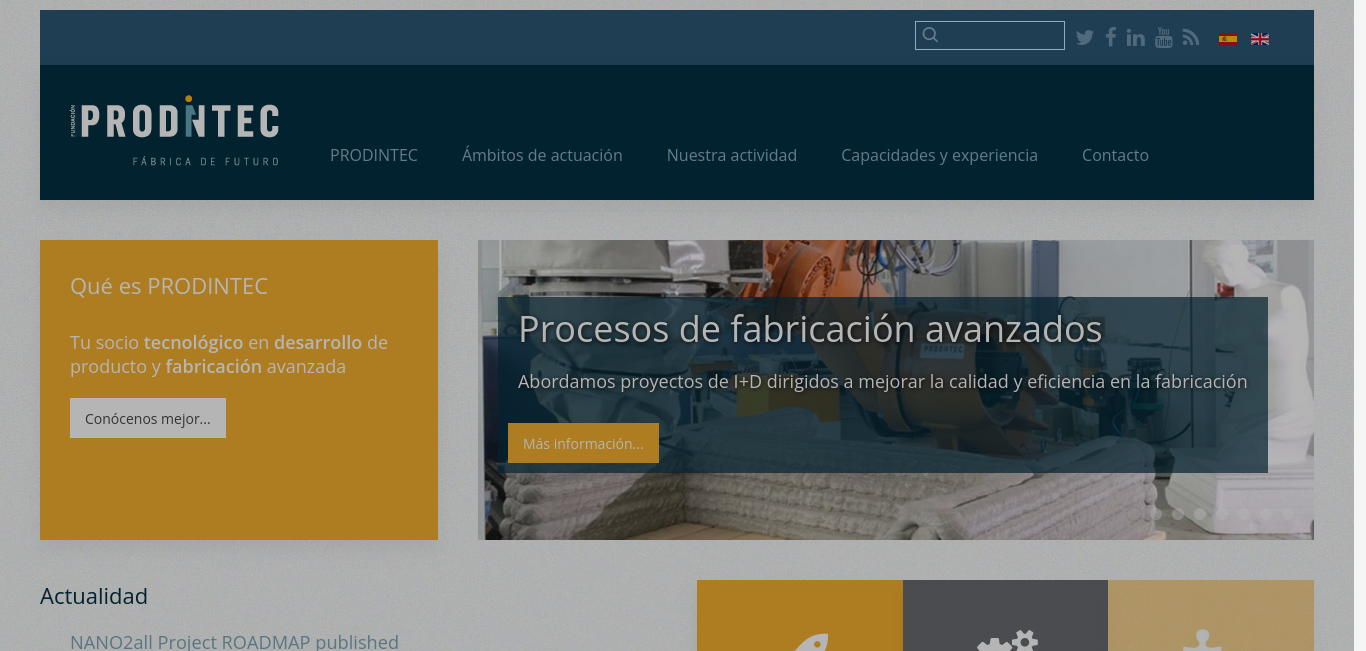Click the magnifier icon in search box
Image resolution: width=1366 pixels, height=651 pixels.
(x=930, y=35)
